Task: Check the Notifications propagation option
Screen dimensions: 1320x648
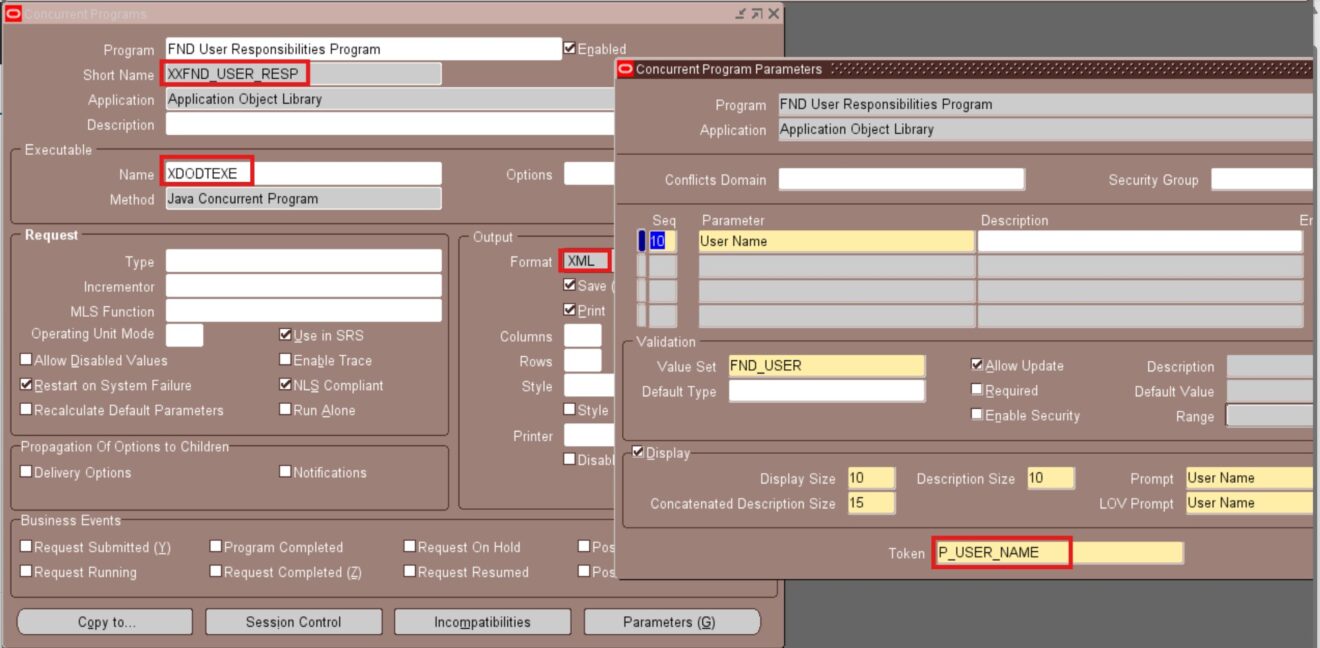Action: click(x=285, y=472)
